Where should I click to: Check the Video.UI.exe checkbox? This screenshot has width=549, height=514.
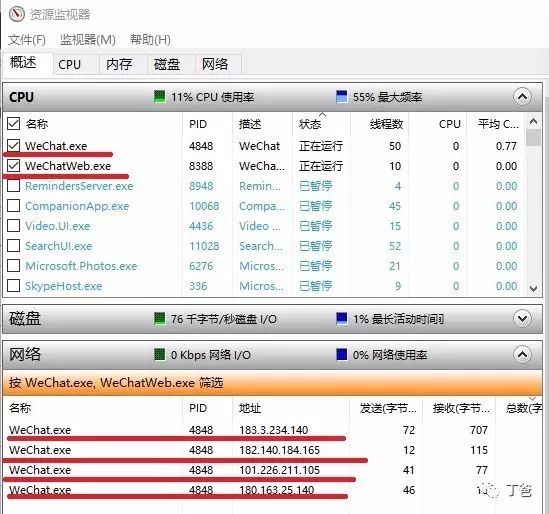(13, 226)
